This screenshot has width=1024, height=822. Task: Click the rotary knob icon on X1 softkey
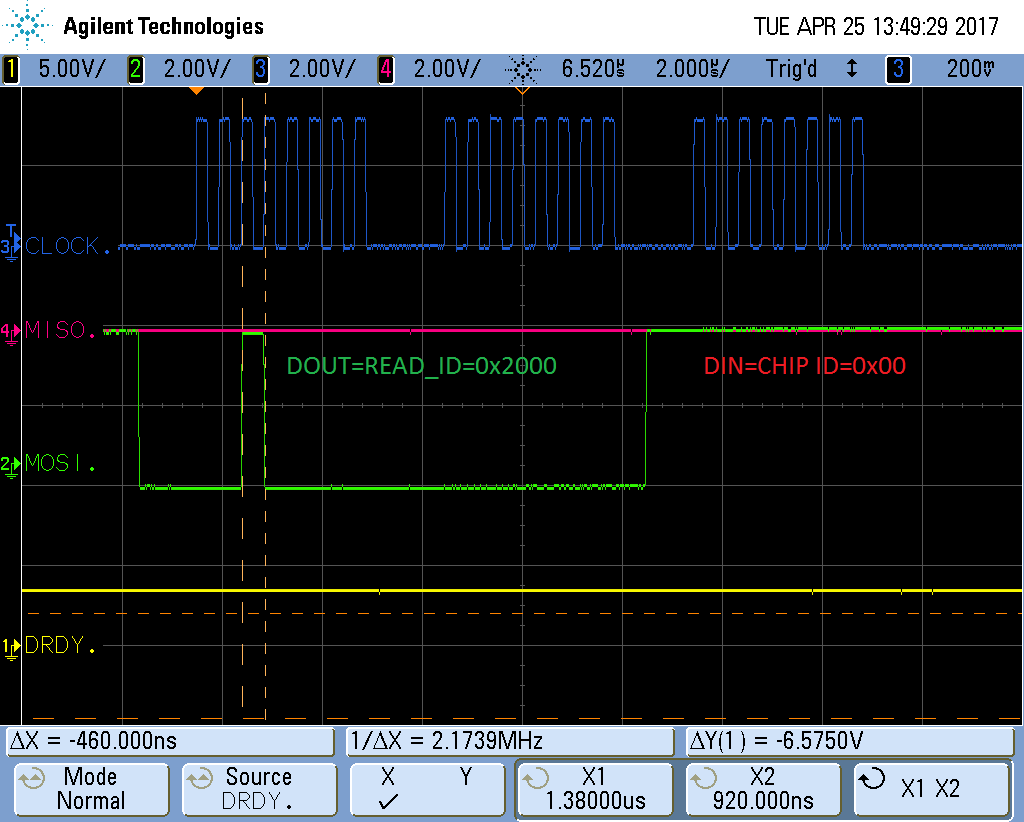point(536,778)
